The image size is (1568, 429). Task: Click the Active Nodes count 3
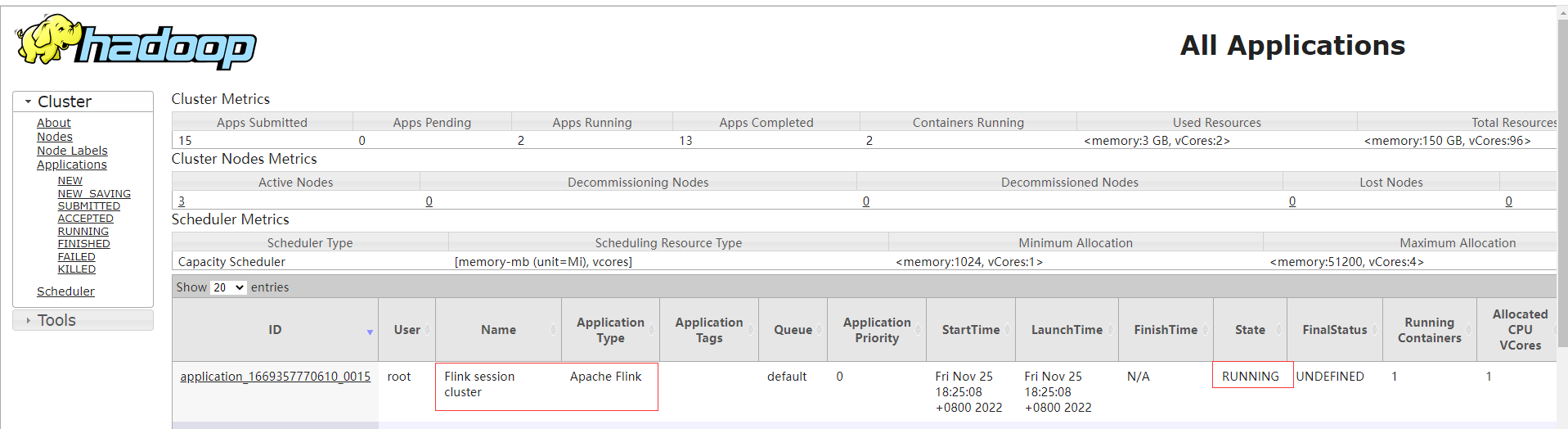coord(182,201)
